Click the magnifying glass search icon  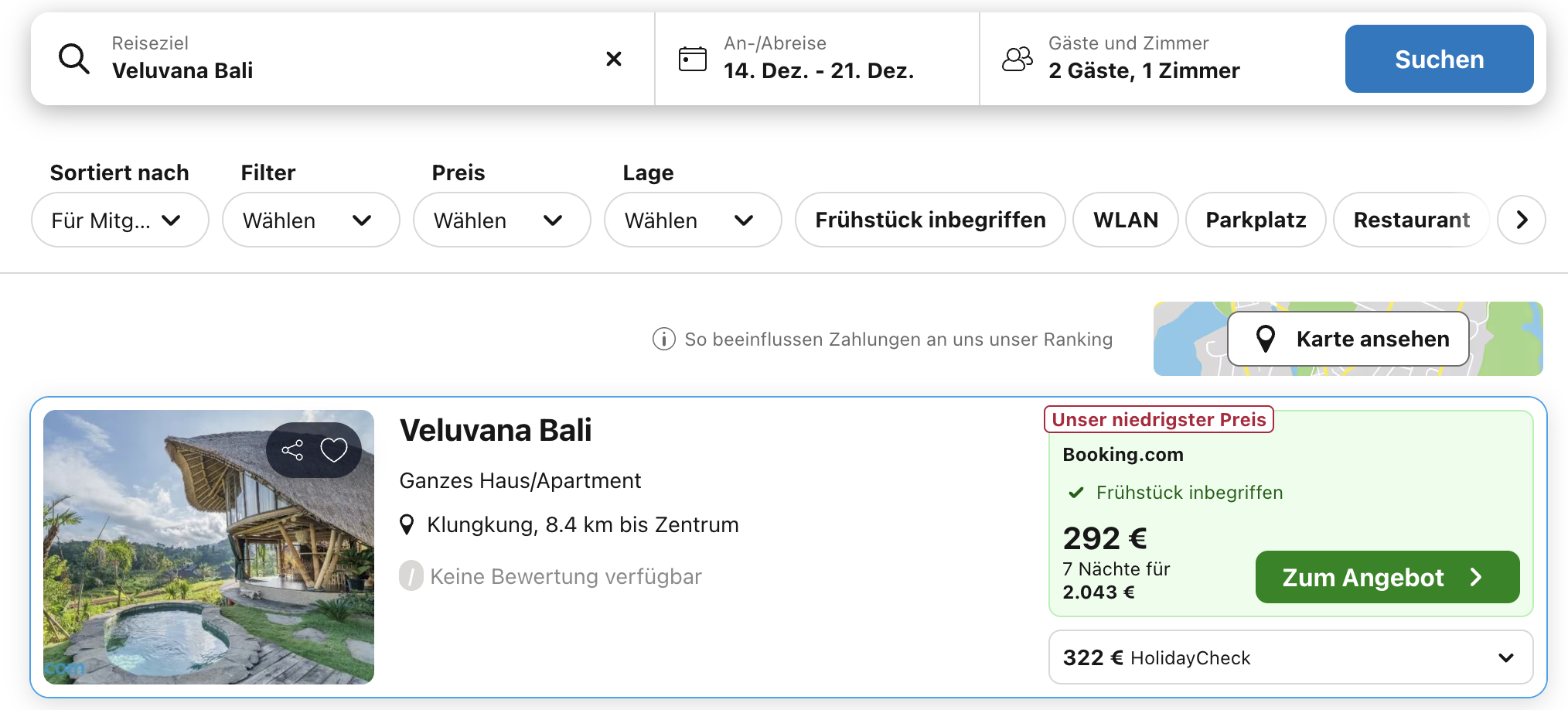pos(73,58)
